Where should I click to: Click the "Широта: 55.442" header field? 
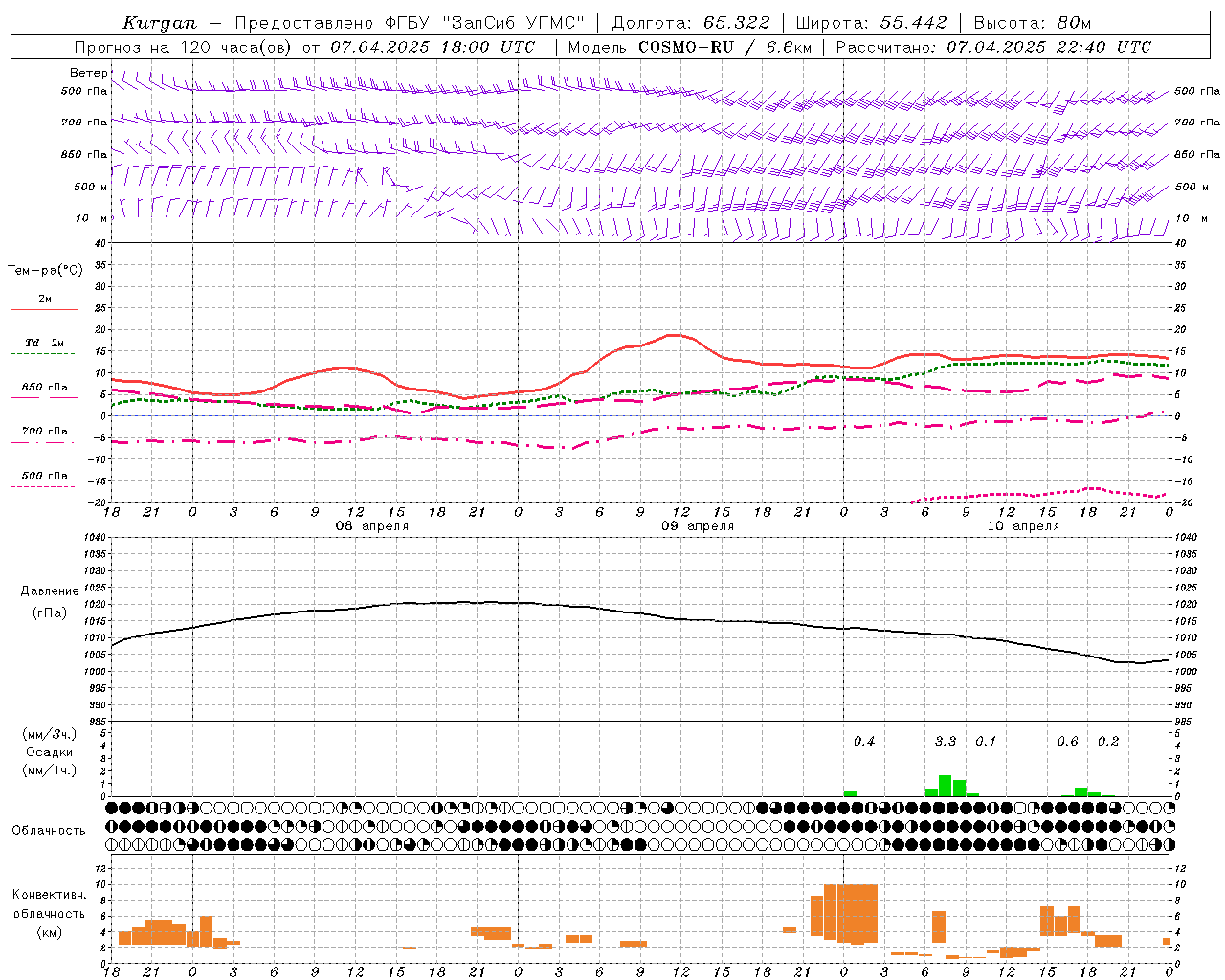point(871,23)
